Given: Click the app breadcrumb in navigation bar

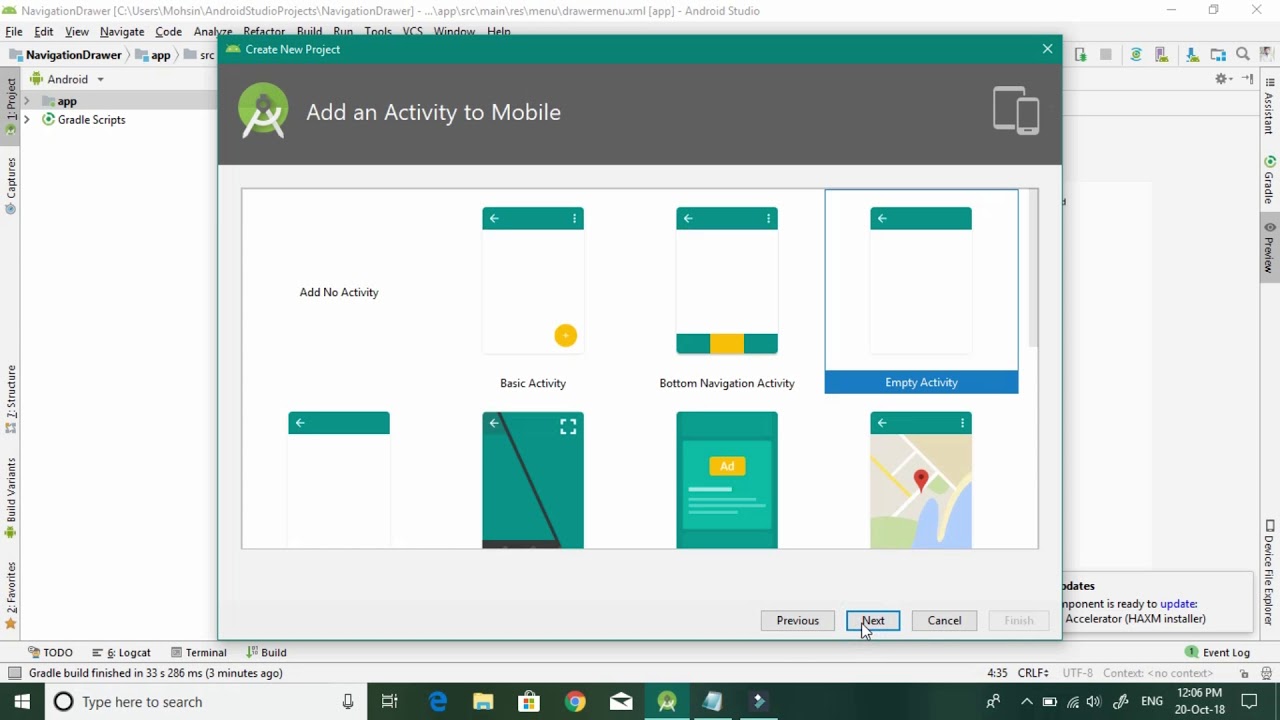Looking at the screenshot, I should point(152,55).
